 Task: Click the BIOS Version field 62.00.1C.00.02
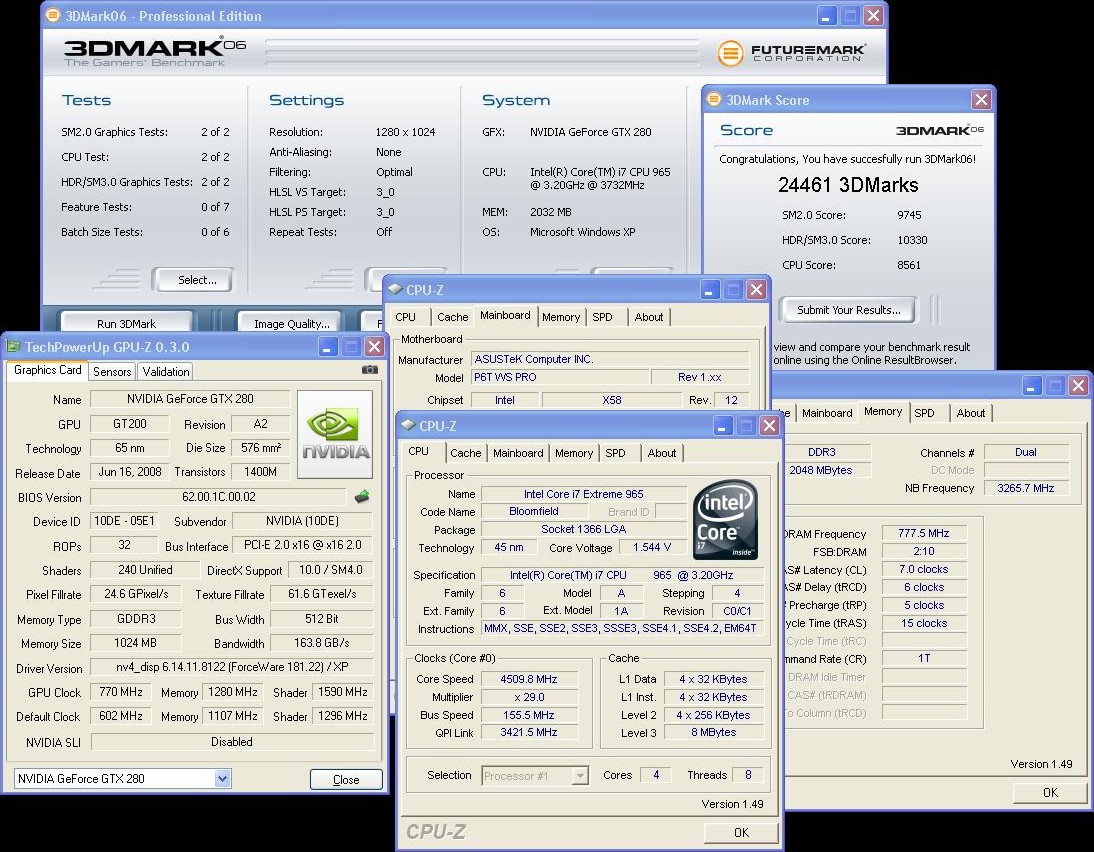pyautogui.click(x=218, y=497)
